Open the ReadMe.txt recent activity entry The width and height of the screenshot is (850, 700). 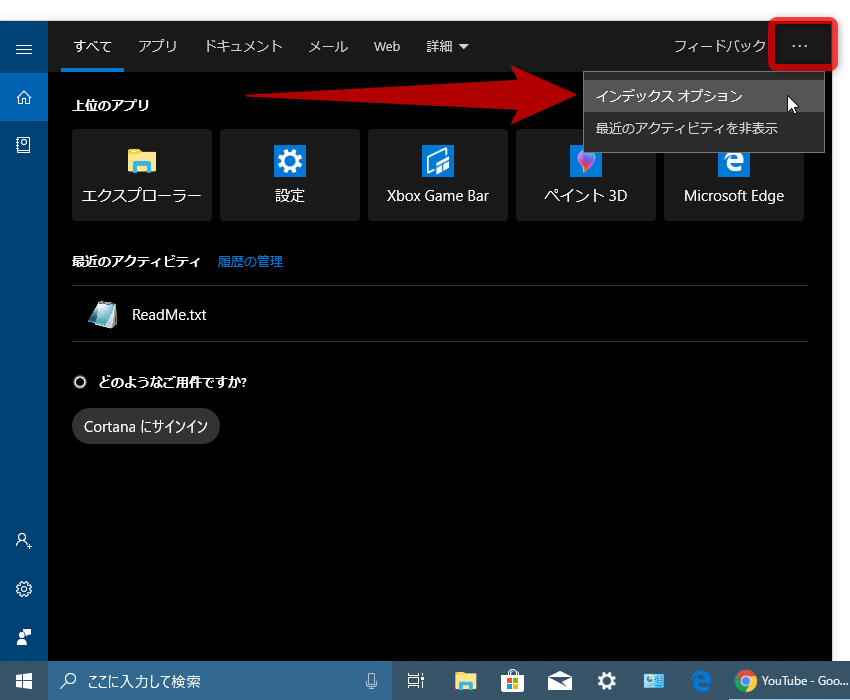(440, 314)
